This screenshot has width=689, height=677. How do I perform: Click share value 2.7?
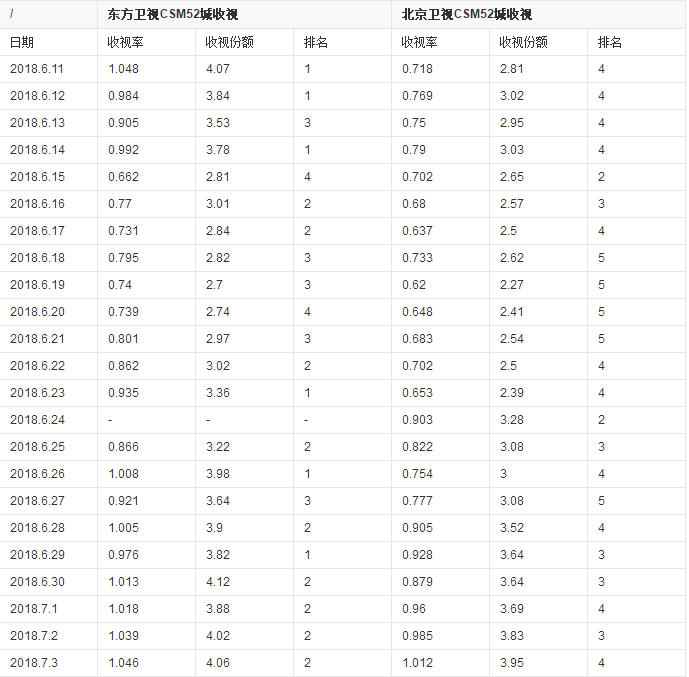click(x=214, y=285)
